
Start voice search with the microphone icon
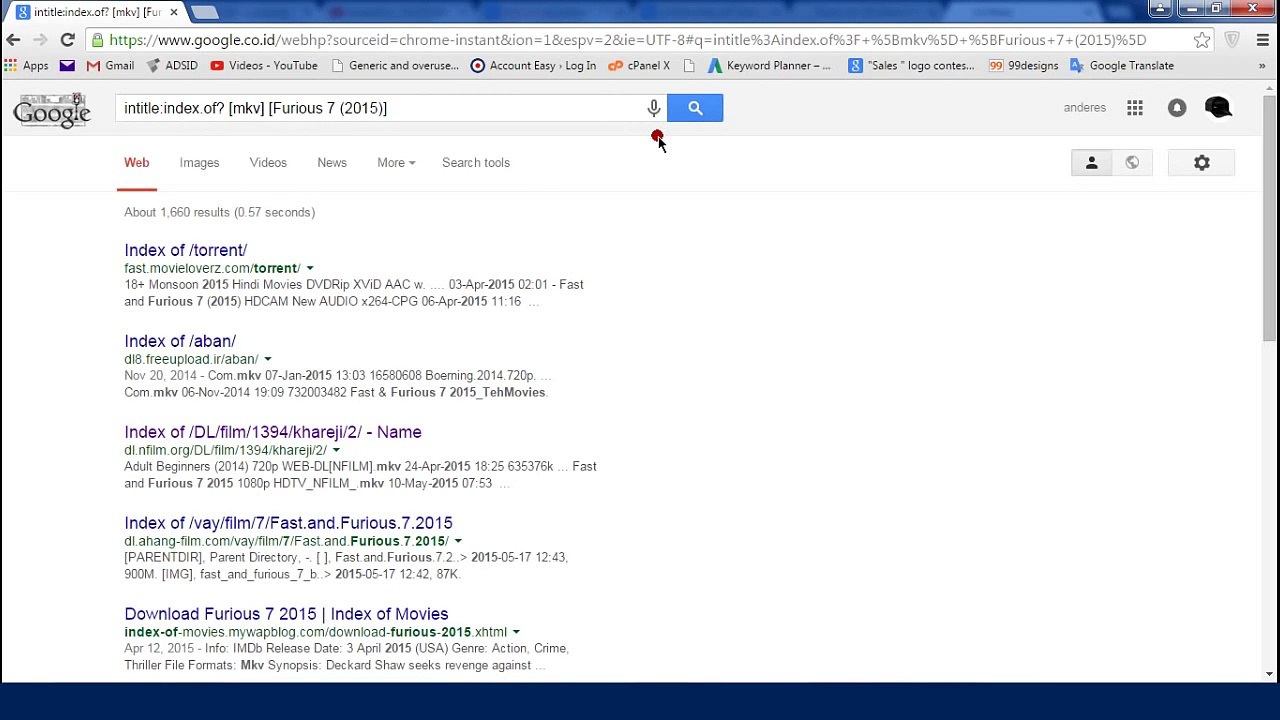pyautogui.click(x=653, y=108)
